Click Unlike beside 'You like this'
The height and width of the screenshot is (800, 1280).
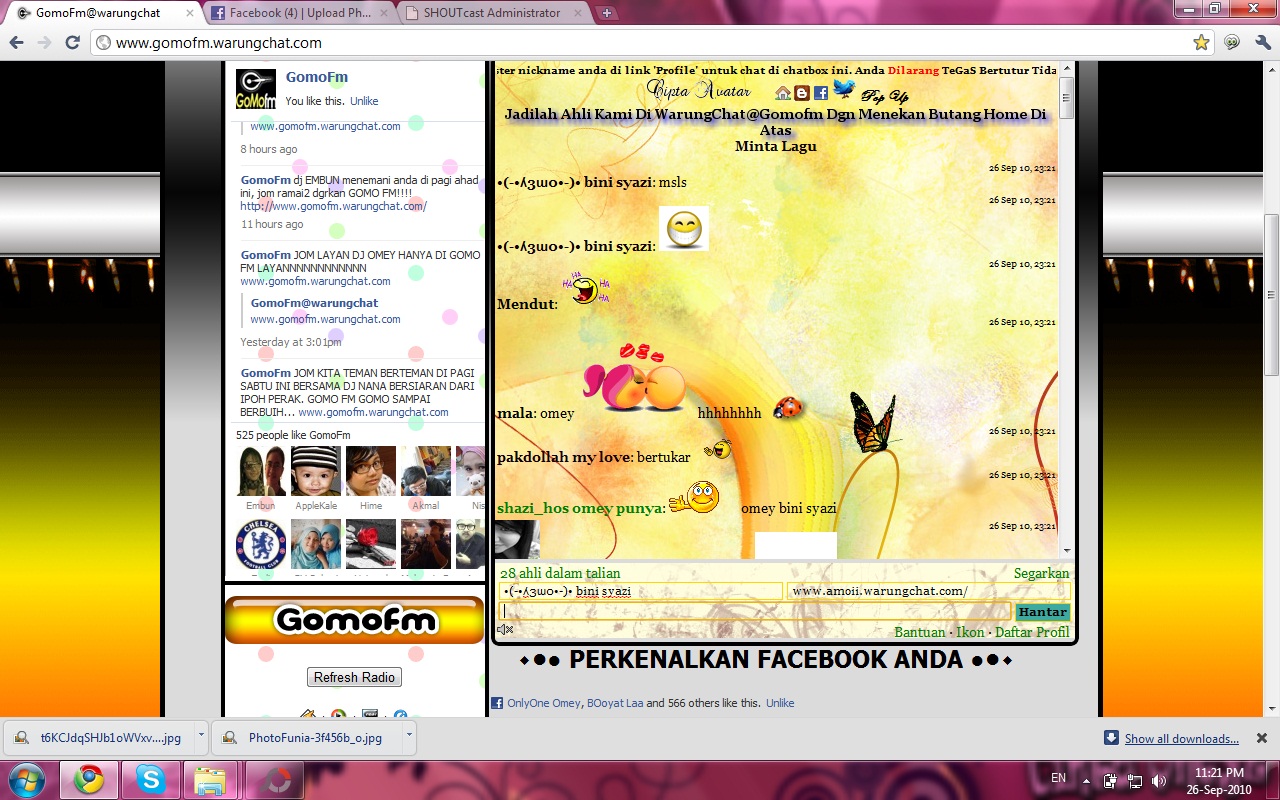[x=364, y=101]
